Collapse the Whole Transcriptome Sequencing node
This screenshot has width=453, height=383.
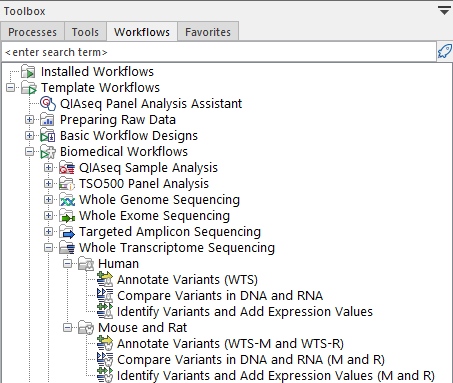(x=48, y=248)
